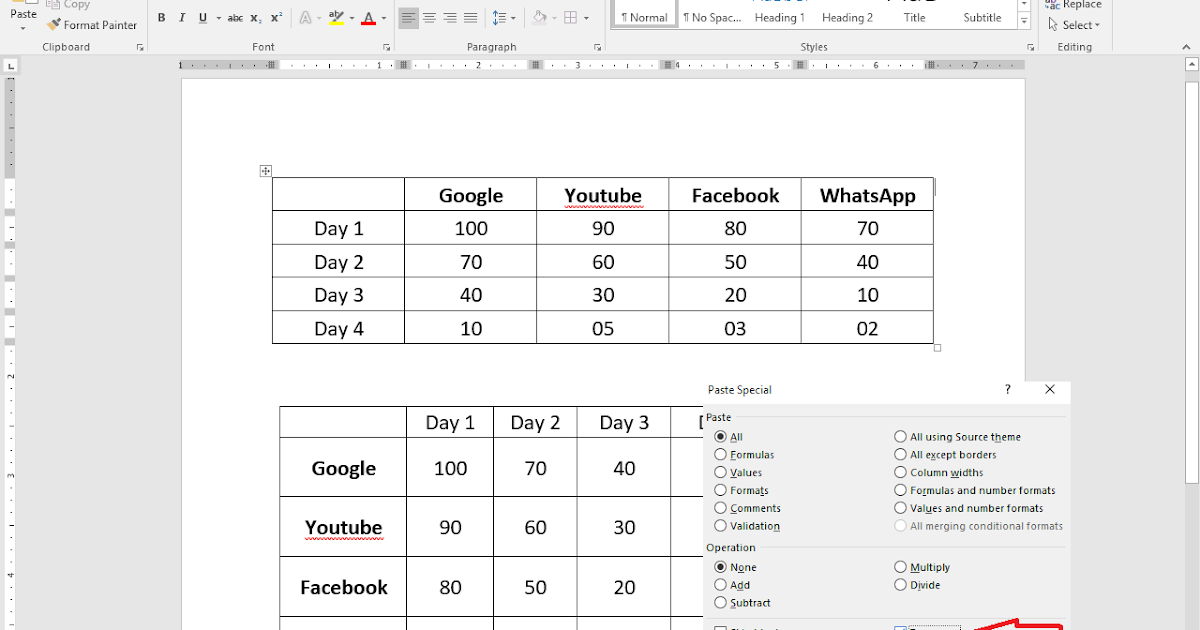Enable the Multiply operation
Screen dimensions: 1200x630
pos(901,567)
